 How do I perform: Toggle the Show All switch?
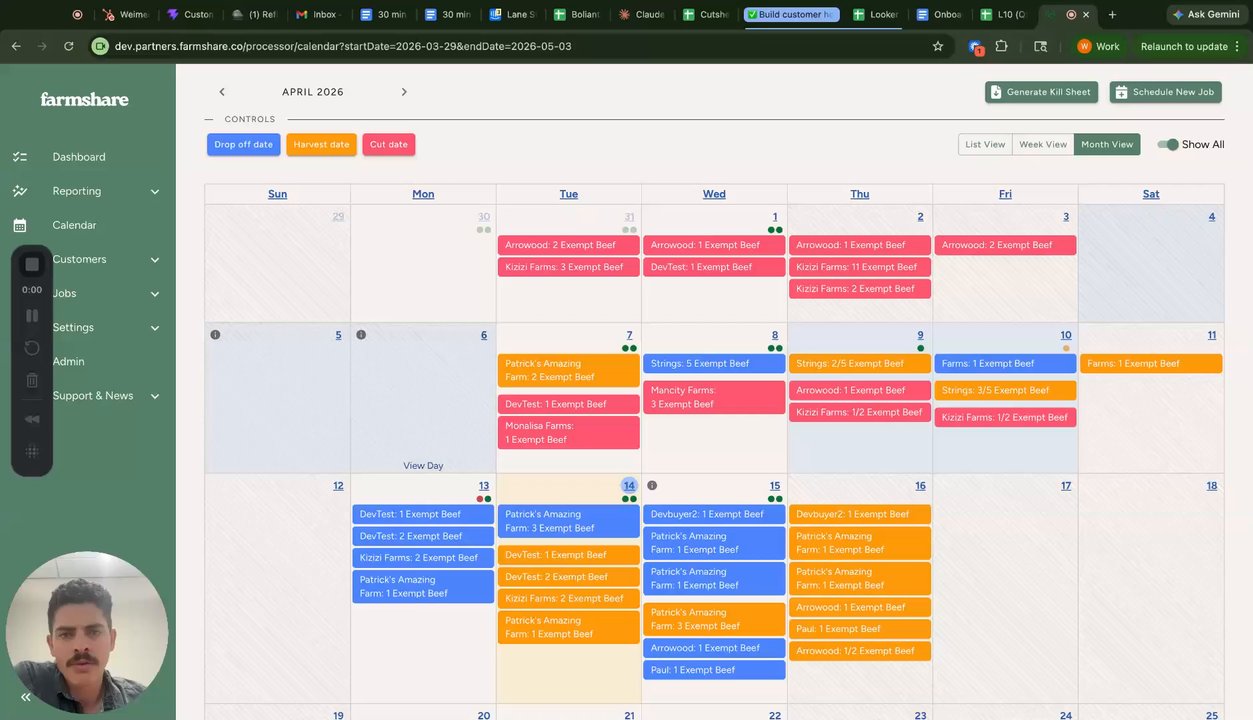[1168, 145]
